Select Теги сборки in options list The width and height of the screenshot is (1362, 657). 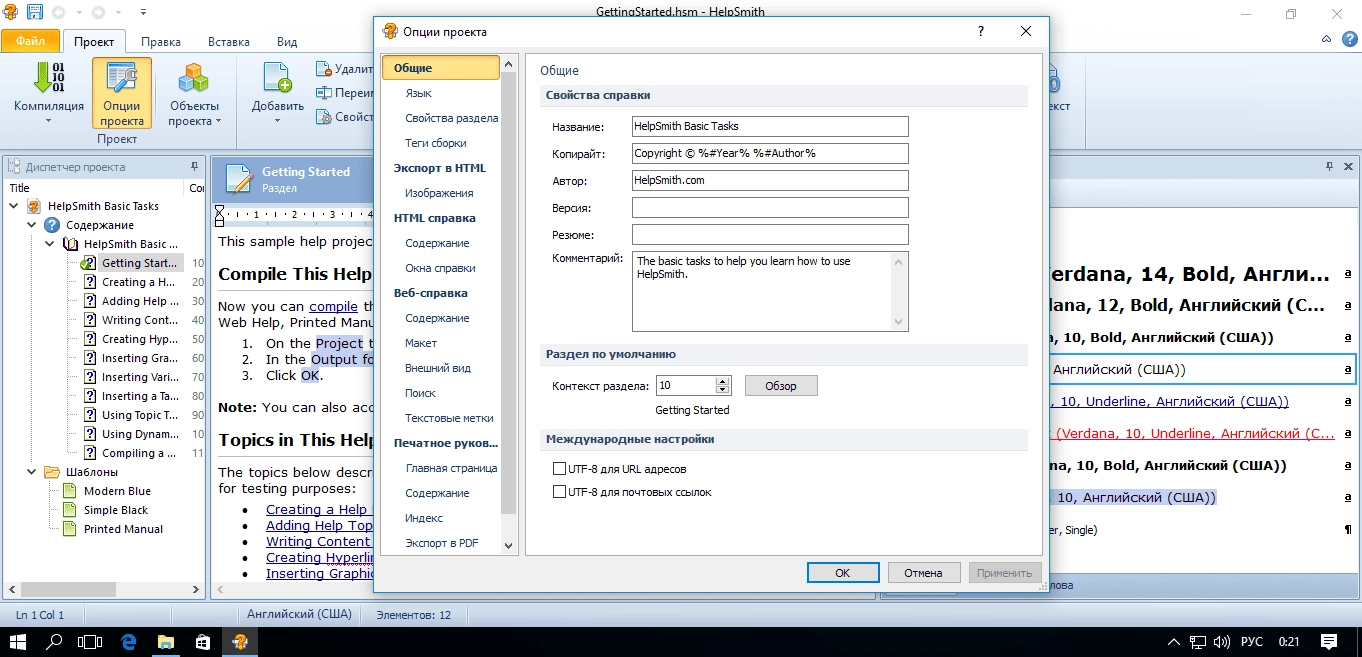(436, 143)
